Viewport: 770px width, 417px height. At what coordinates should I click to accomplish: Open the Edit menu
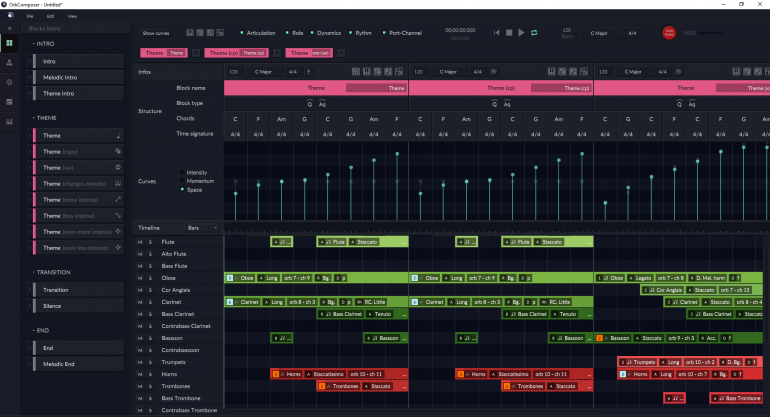pyautogui.click(x=50, y=16)
